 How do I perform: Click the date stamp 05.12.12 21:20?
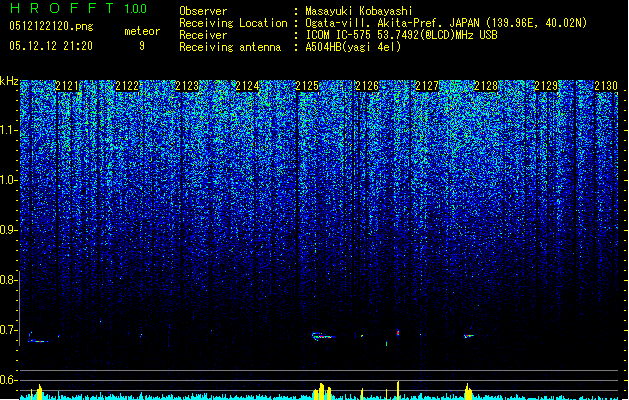pos(51,46)
